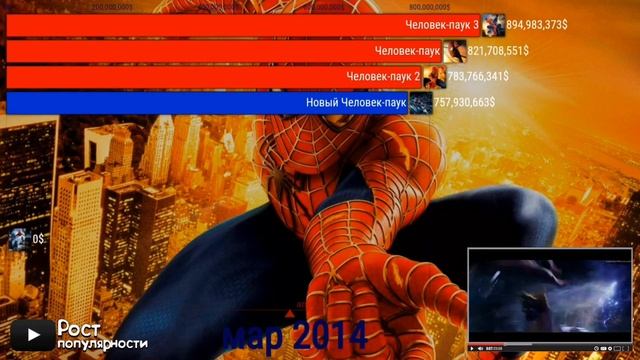This screenshot has height=360, width=640.
Task: Click the Человек-паук 3 bar label
Action: [x=442, y=25]
